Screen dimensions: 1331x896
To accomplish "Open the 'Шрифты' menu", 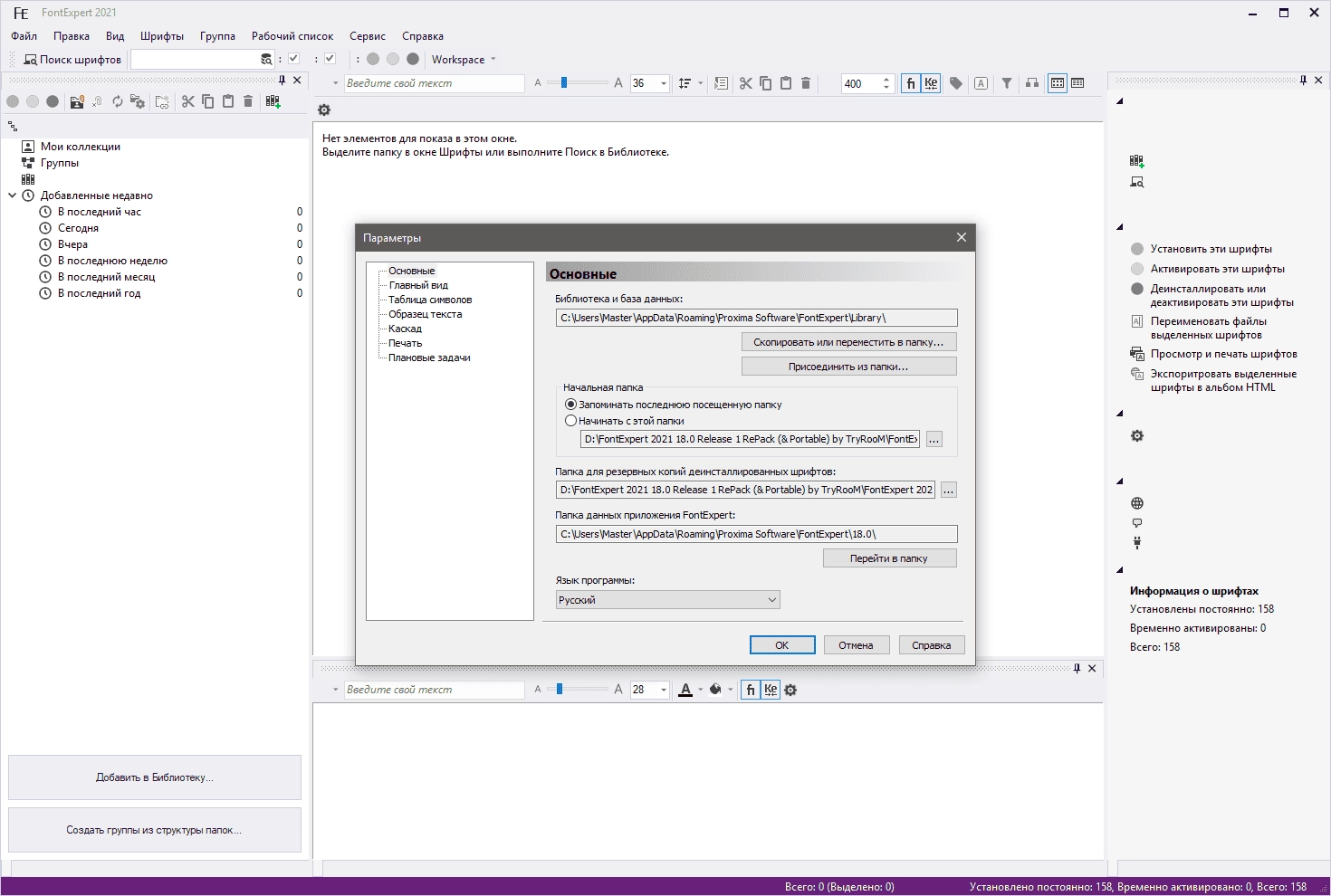I will [162, 36].
